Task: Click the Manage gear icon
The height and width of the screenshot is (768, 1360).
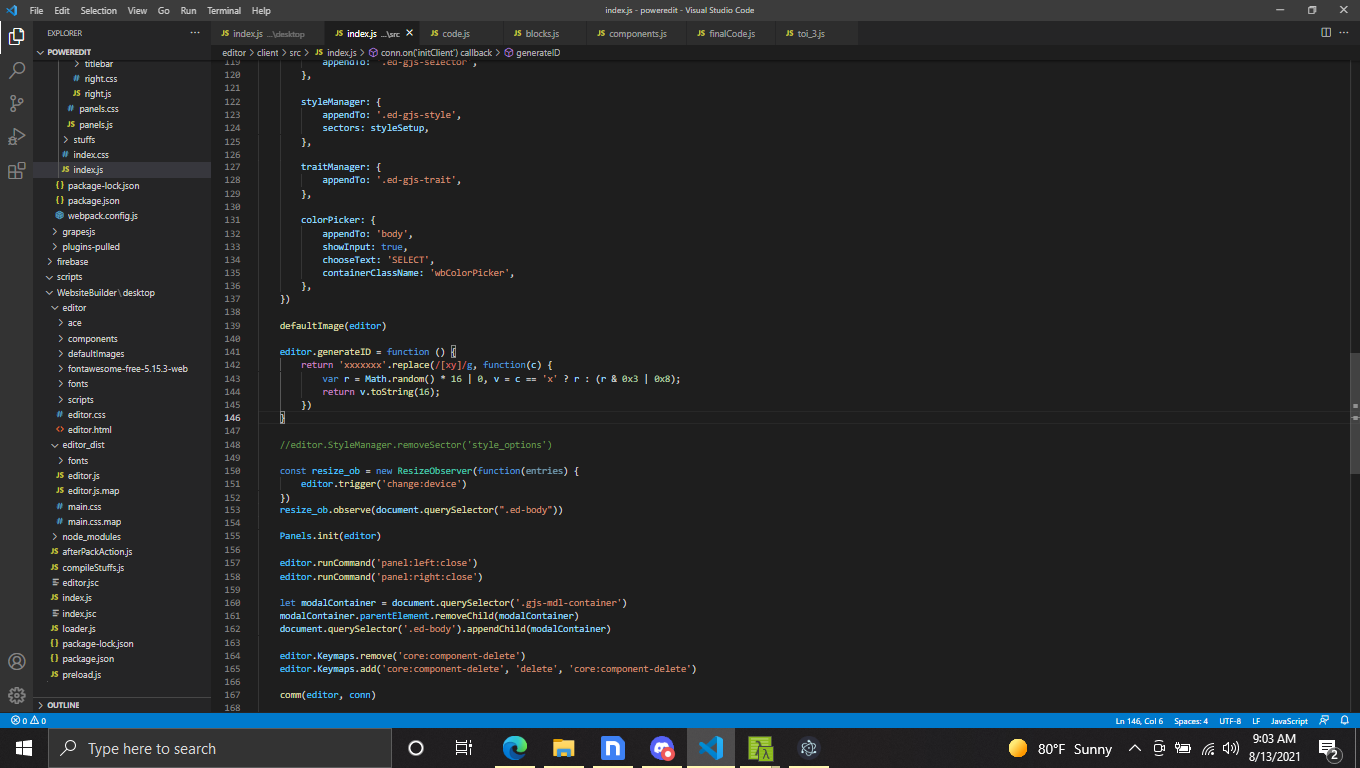Action: coord(16,696)
